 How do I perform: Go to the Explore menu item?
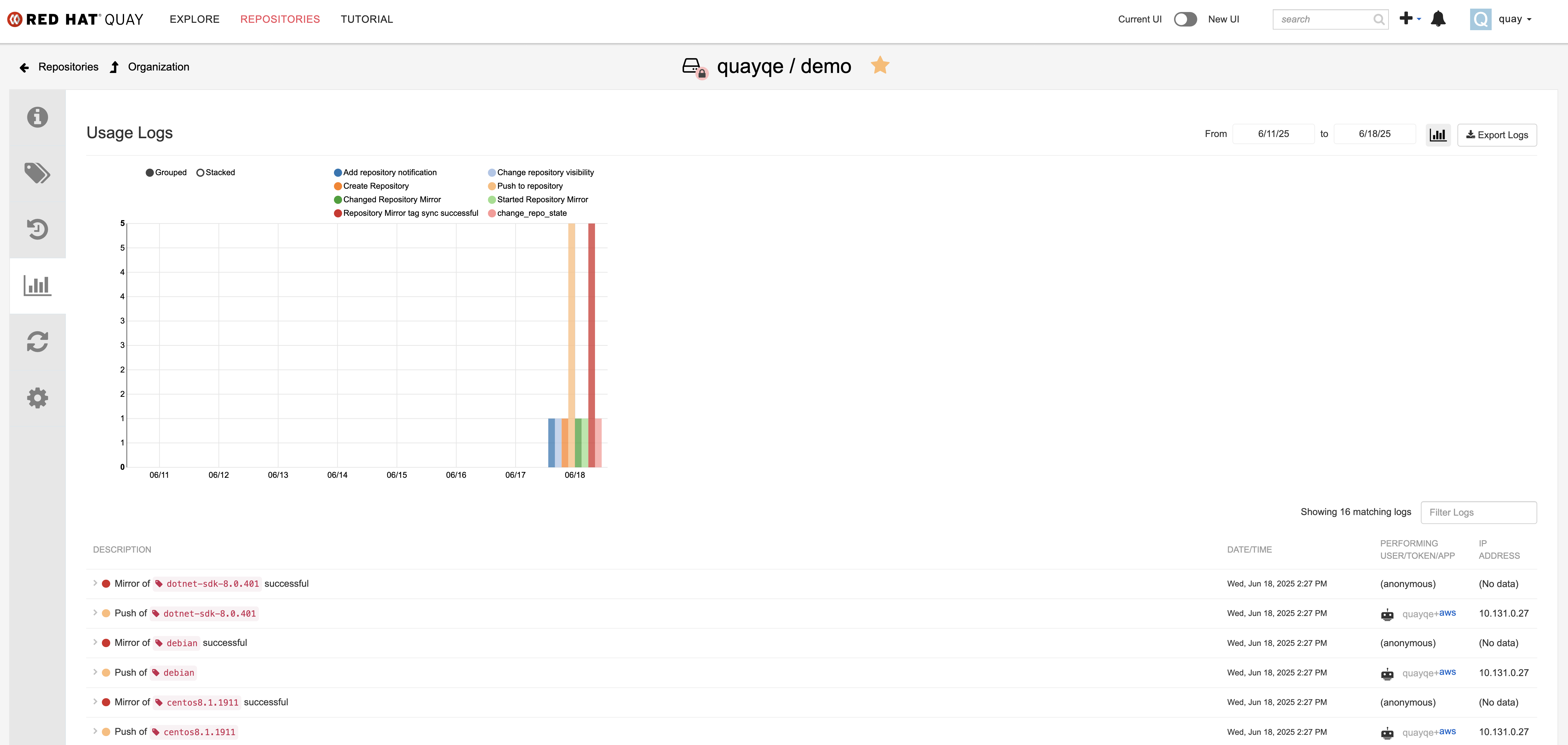click(x=194, y=19)
